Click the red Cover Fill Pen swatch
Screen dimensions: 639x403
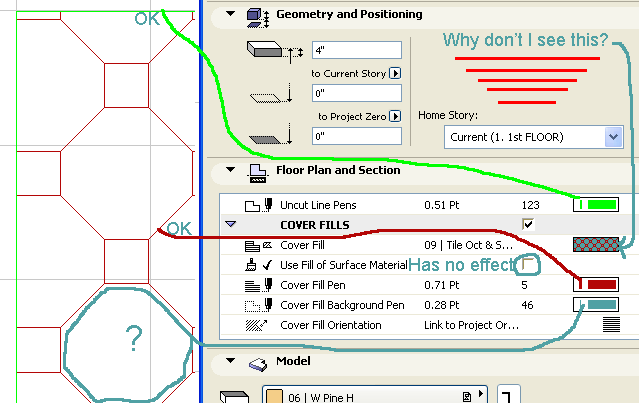click(x=596, y=284)
